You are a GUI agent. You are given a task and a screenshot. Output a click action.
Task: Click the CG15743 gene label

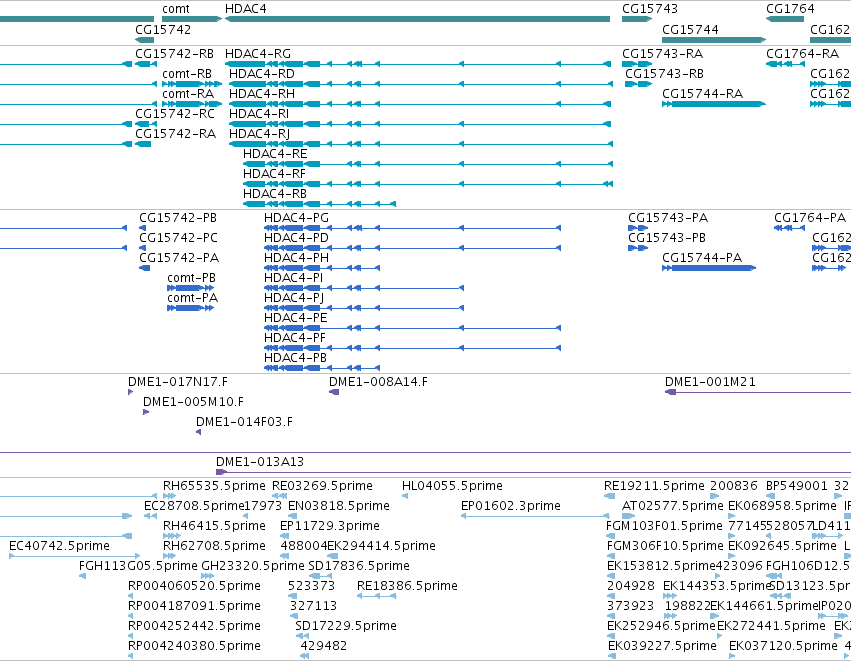(650, 9)
